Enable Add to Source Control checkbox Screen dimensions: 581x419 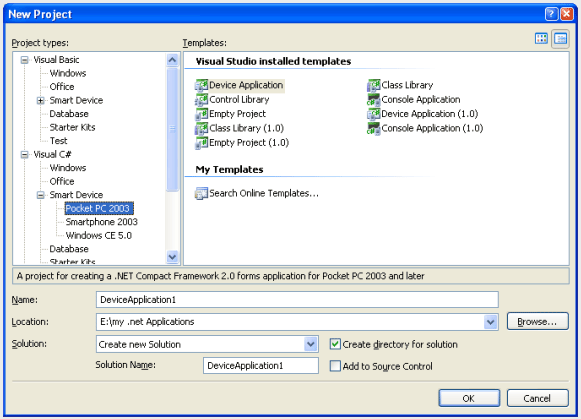335,366
